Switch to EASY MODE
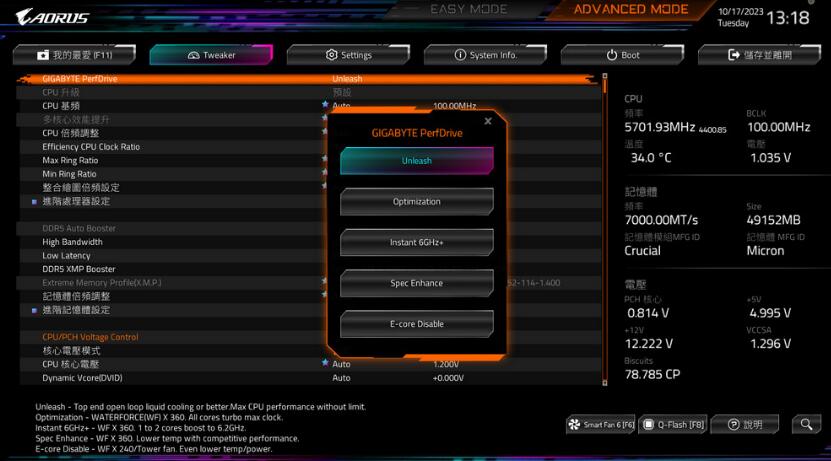The width and height of the screenshot is (831, 461). point(468,10)
